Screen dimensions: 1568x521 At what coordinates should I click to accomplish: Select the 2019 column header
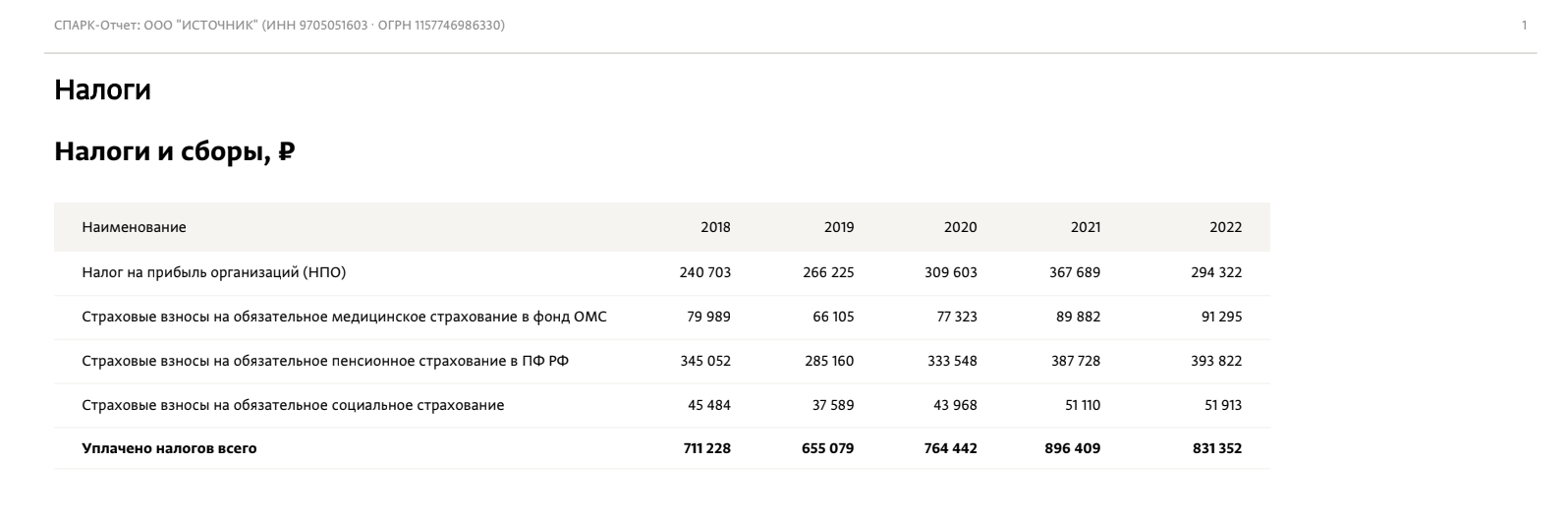click(x=839, y=227)
